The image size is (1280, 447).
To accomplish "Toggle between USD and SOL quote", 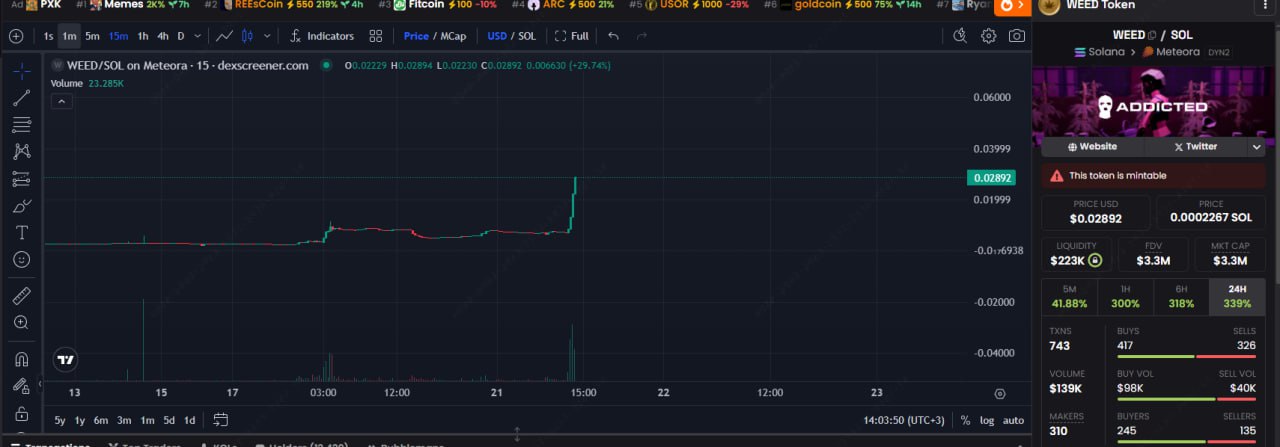I will 512,36.
